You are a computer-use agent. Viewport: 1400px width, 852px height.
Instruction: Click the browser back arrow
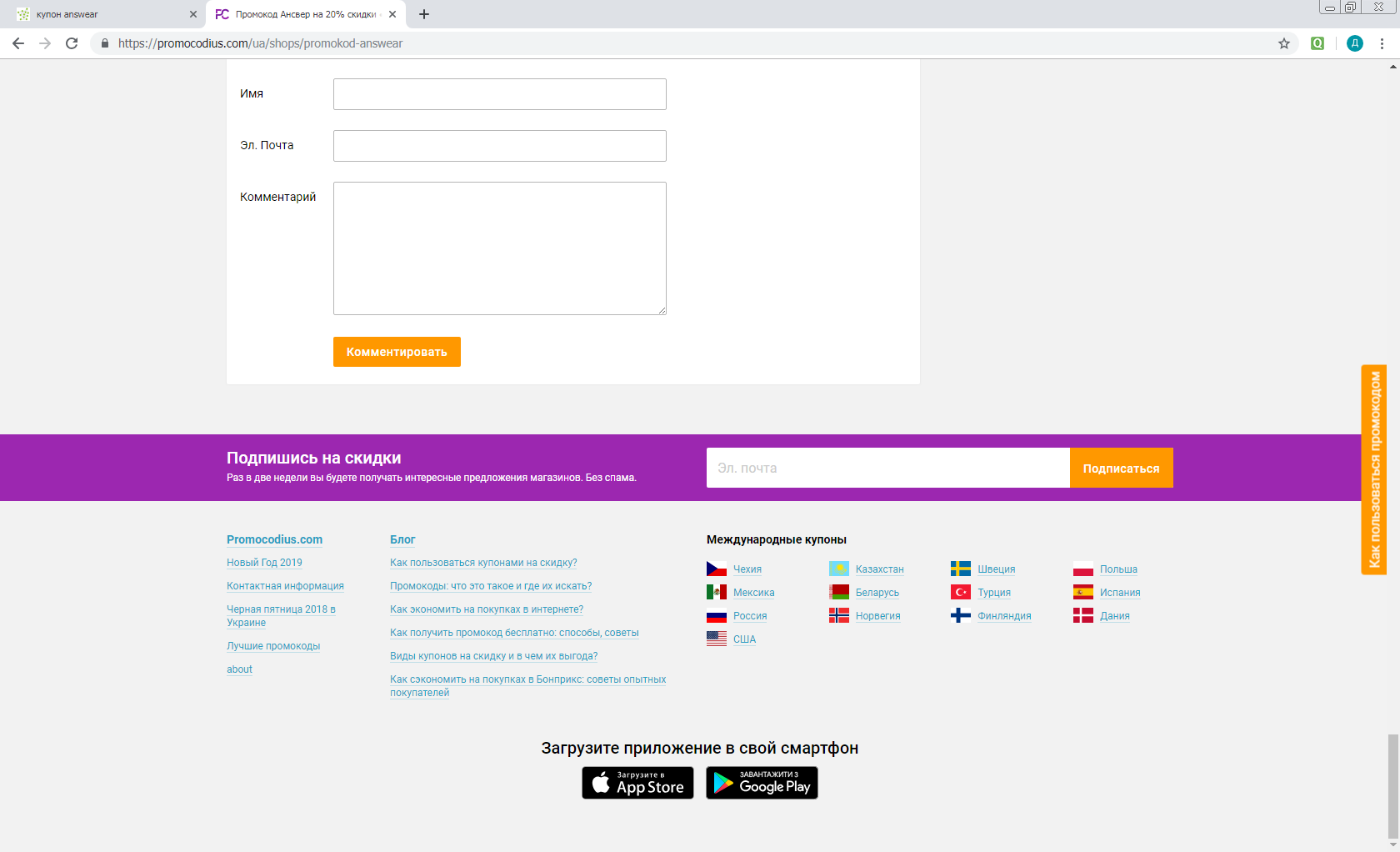coord(18,43)
